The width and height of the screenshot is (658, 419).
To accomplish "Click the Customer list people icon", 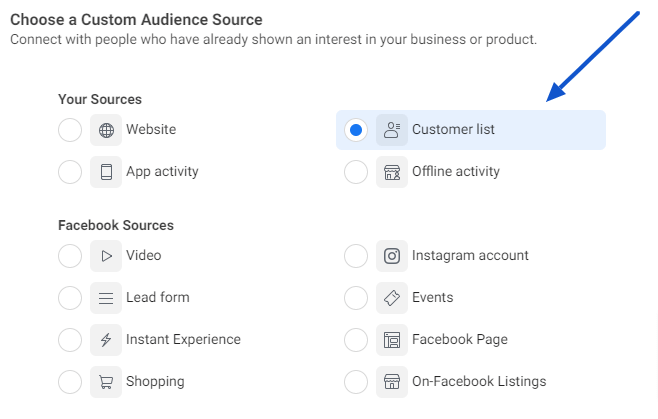I will coord(392,130).
